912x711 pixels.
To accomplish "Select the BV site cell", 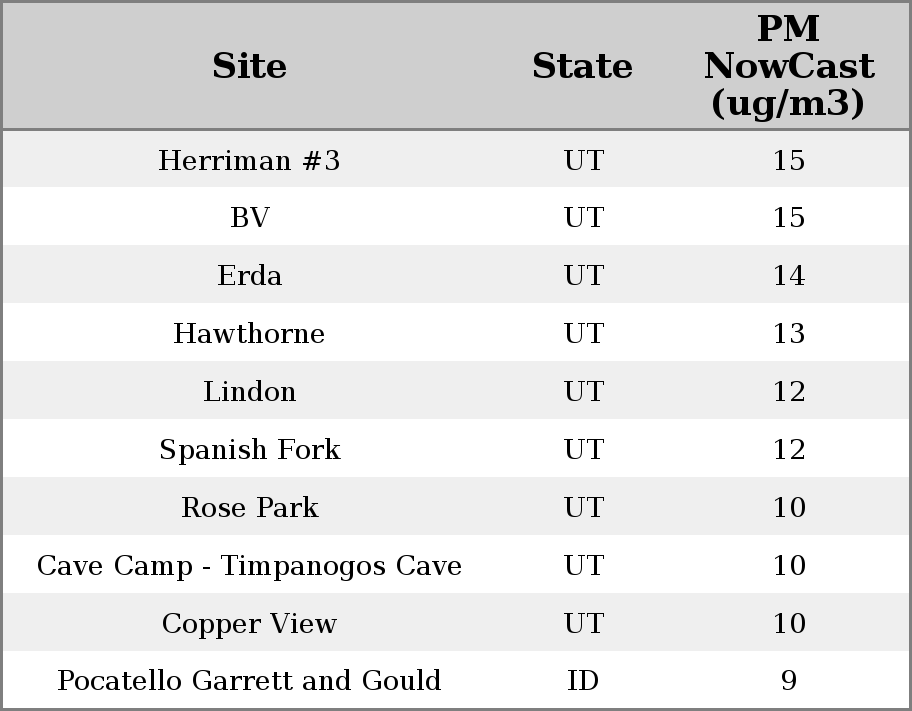I will click(x=250, y=218).
